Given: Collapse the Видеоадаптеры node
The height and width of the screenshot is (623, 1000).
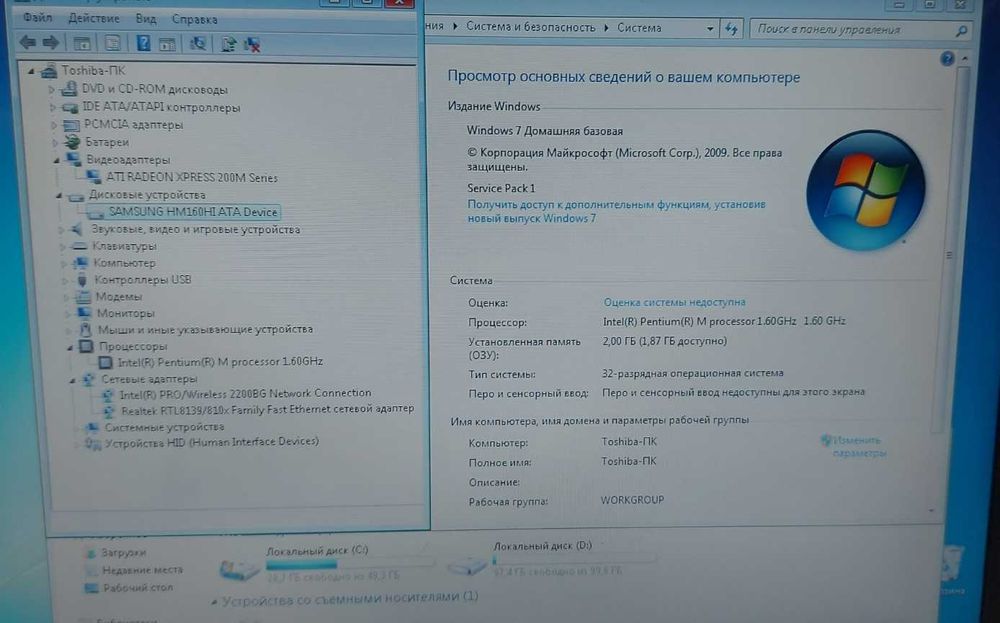Looking at the screenshot, I should click(57, 160).
